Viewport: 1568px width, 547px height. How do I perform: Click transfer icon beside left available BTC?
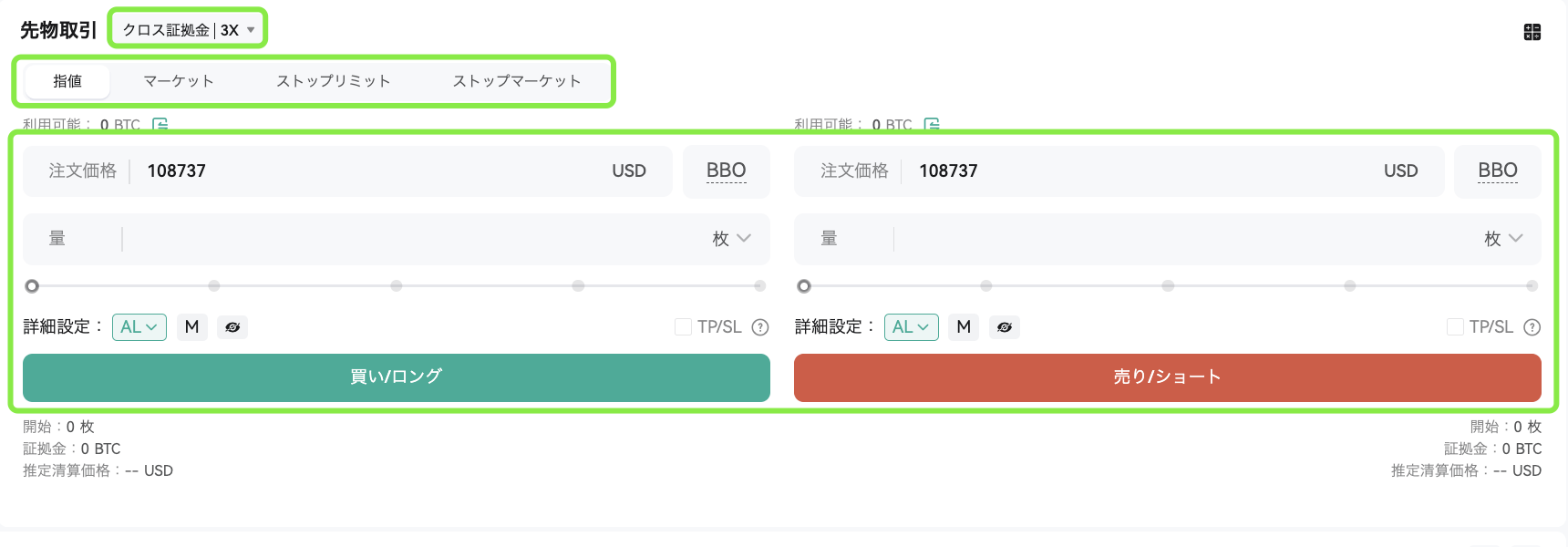(x=160, y=124)
